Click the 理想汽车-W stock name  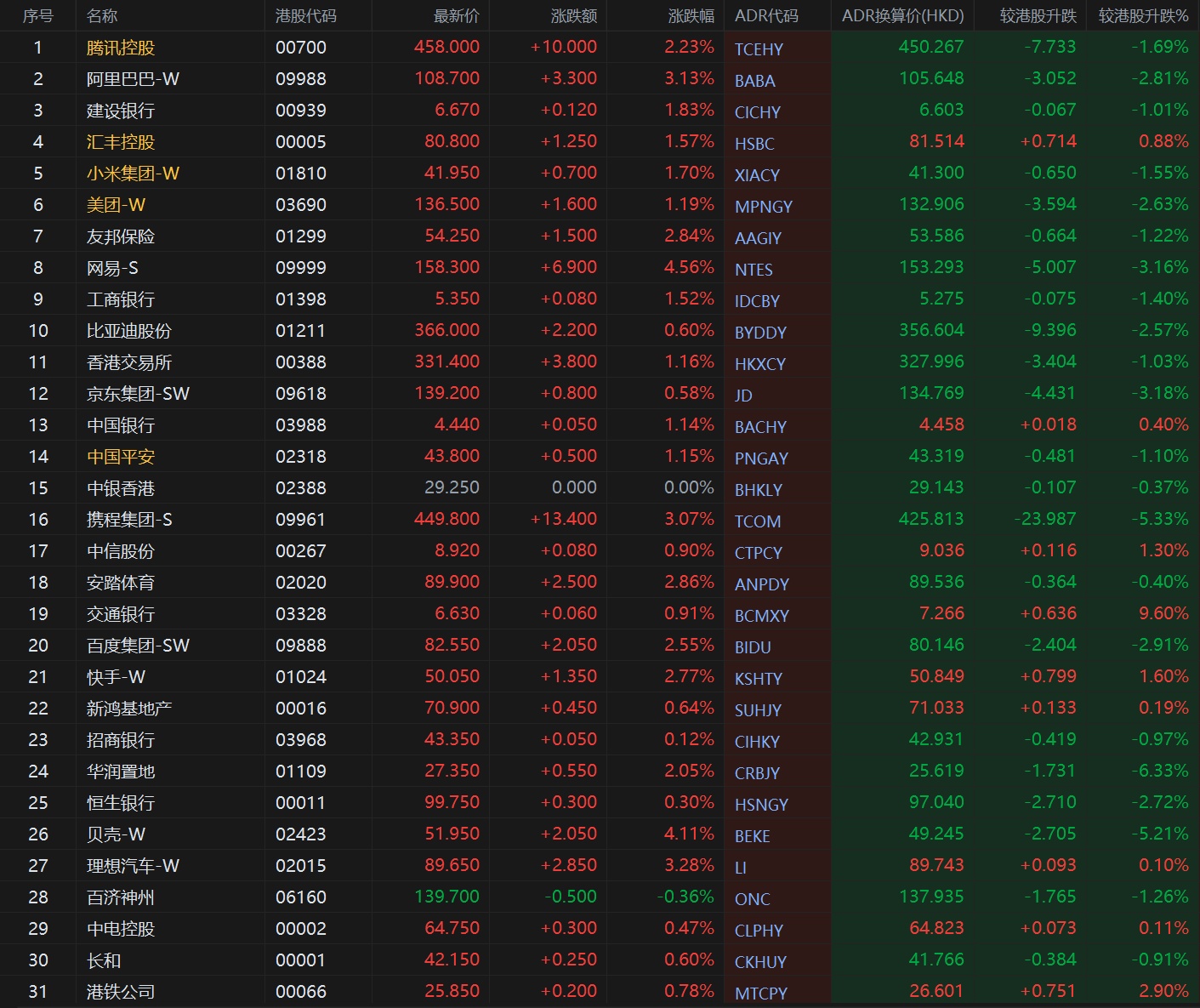point(133,866)
